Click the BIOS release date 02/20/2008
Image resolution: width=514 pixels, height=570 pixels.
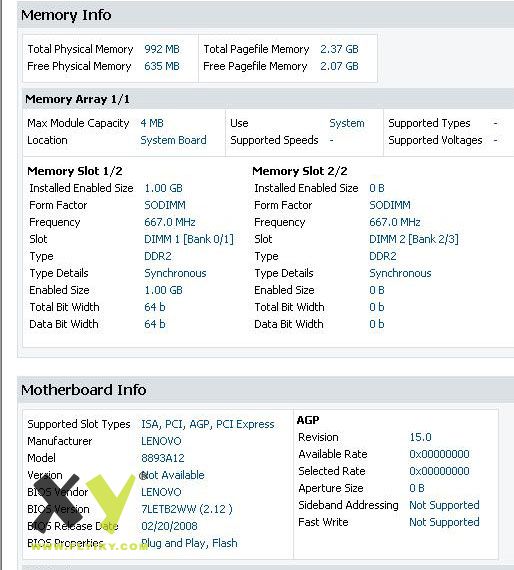pos(169,526)
